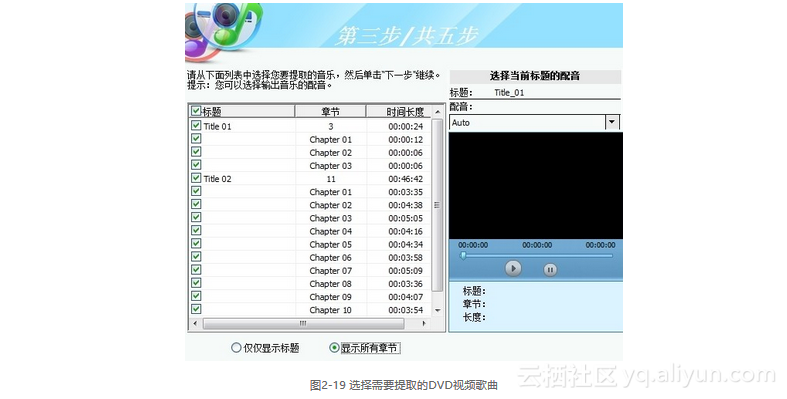Uncheck the checkbox for the Chapter 09 row

(x=196, y=296)
